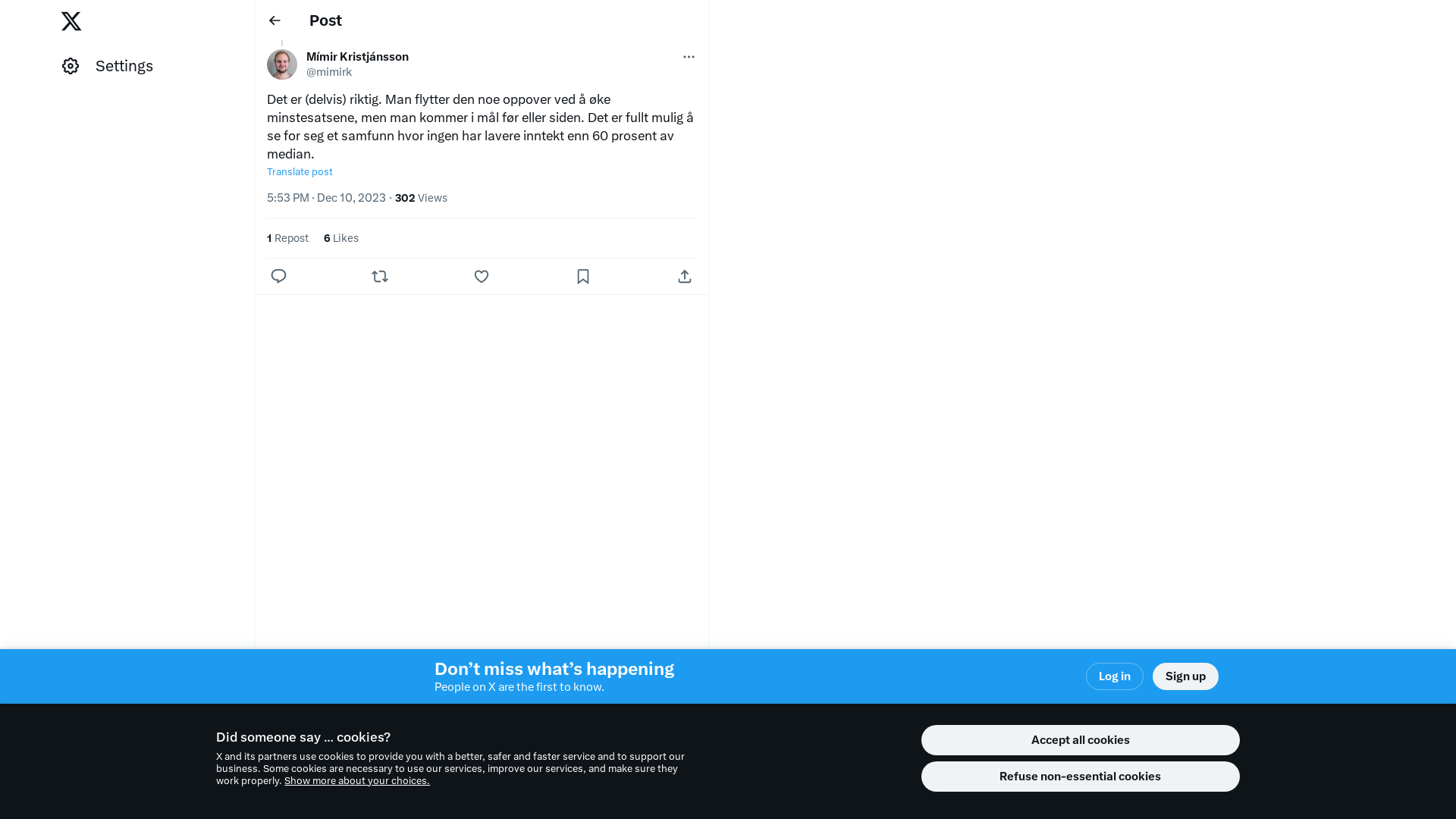
Task: Bookmark the post
Action: tap(583, 276)
